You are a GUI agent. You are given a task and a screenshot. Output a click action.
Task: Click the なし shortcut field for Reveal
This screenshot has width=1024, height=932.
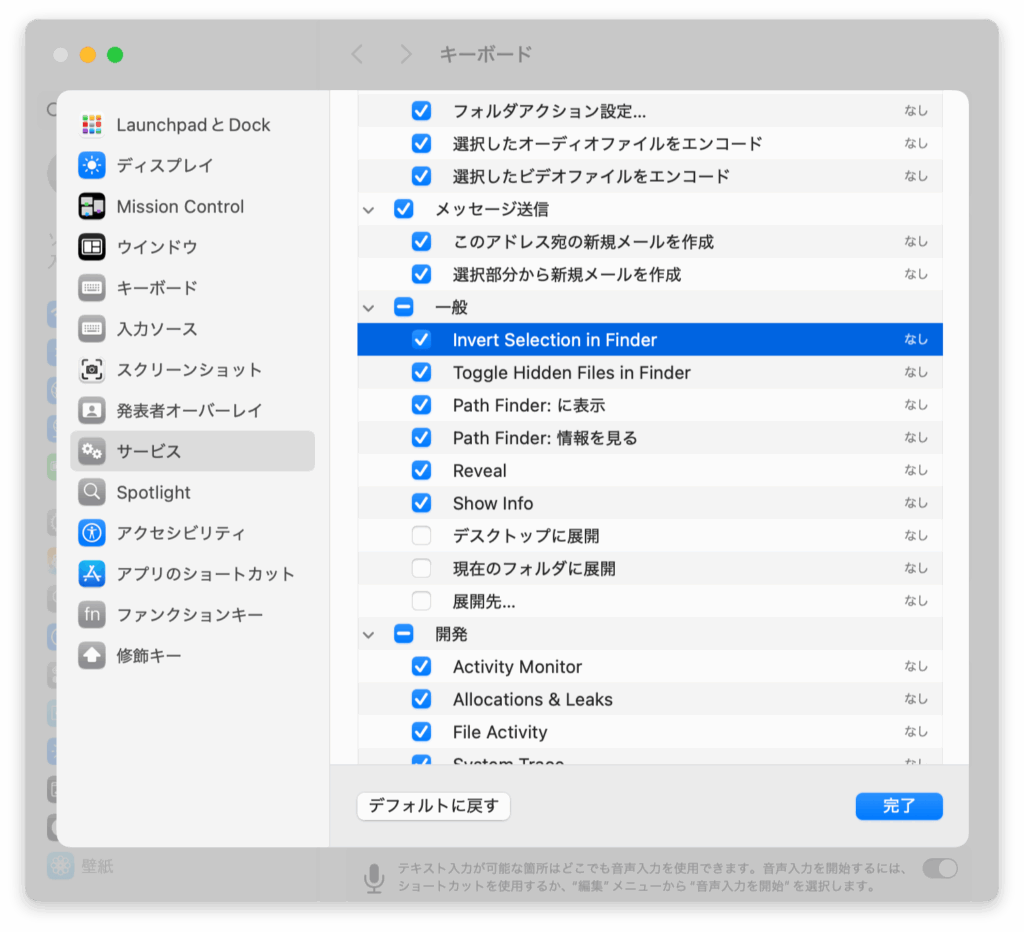point(915,471)
